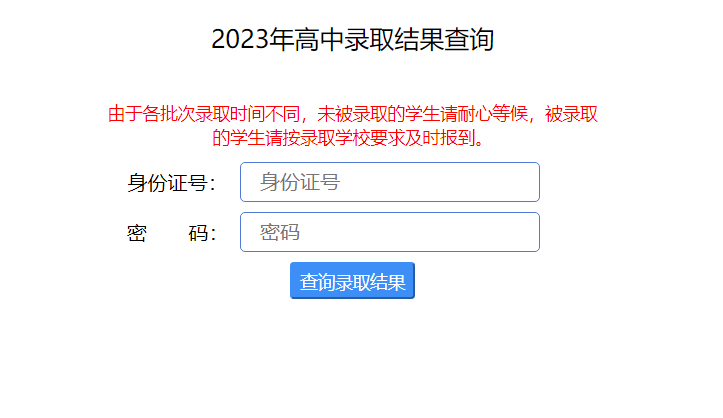Click the 身份证号 input field
This screenshot has height=418, width=723.
coord(390,182)
